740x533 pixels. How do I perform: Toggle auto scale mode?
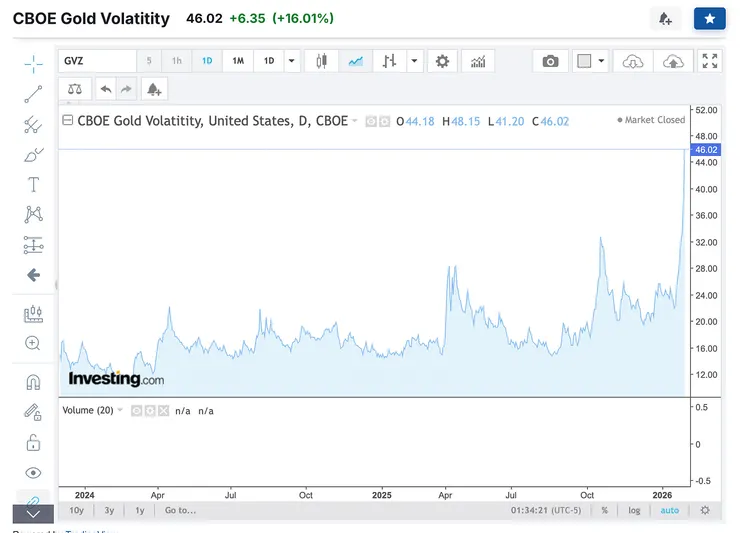coord(670,510)
